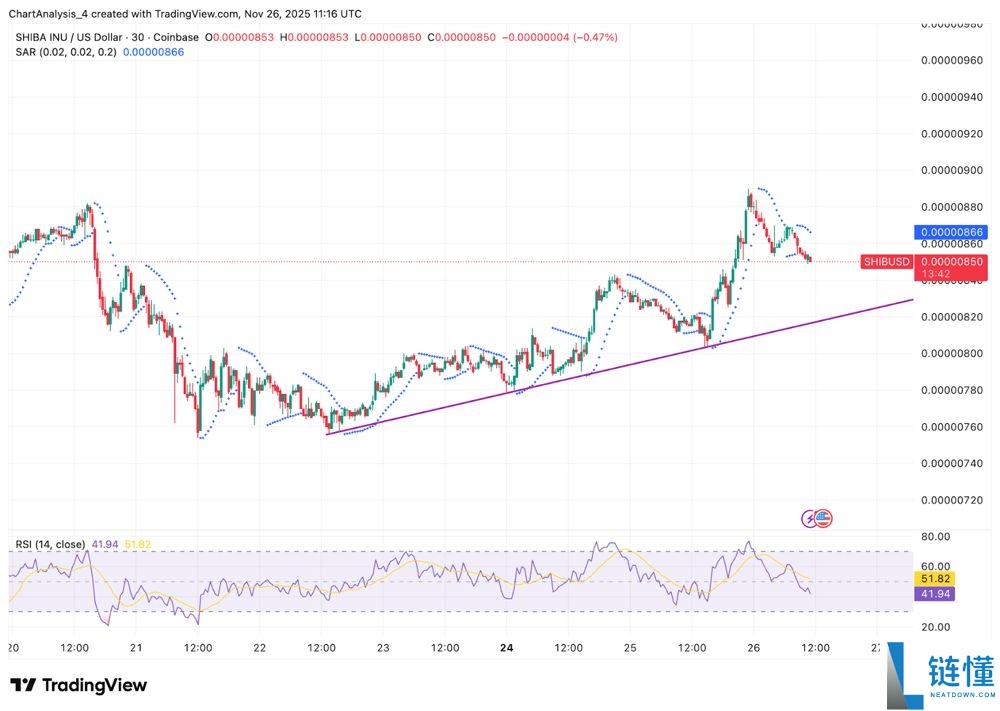Click the TradingView logo at bottom left
Screen dimensions: 1000x711
point(77,685)
